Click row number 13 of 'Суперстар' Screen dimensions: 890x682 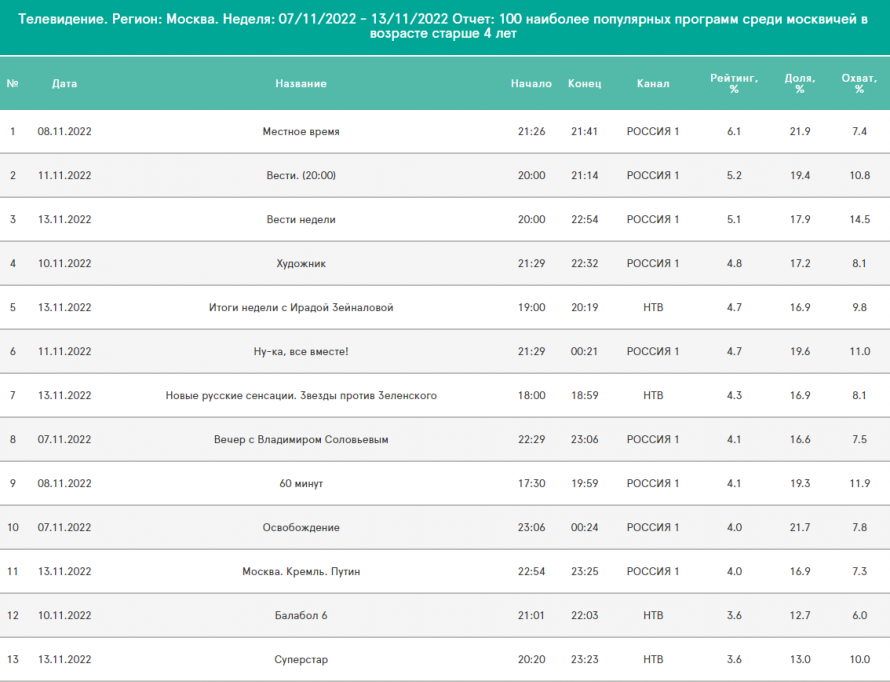pyautogui.click(x=12, y=659)
